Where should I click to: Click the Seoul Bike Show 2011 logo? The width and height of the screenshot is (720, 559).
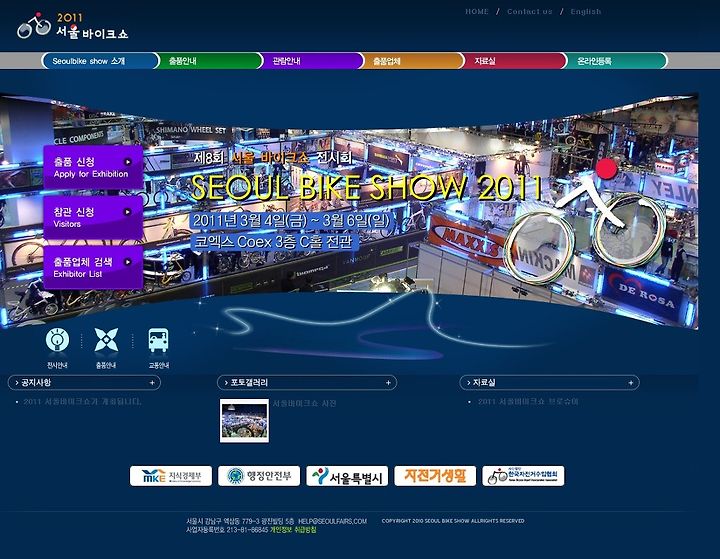(72, 26)
